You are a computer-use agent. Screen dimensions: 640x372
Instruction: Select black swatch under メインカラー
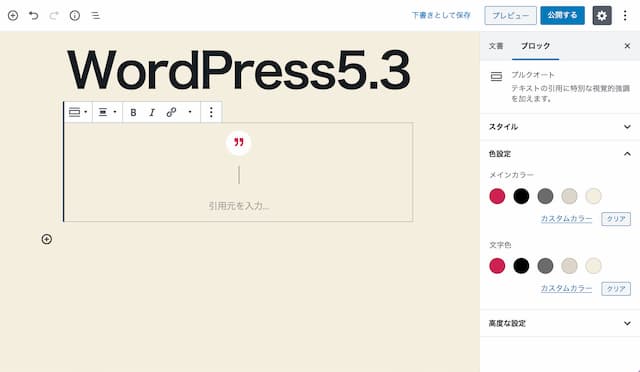pyautogui.click(x=521, y=196)
